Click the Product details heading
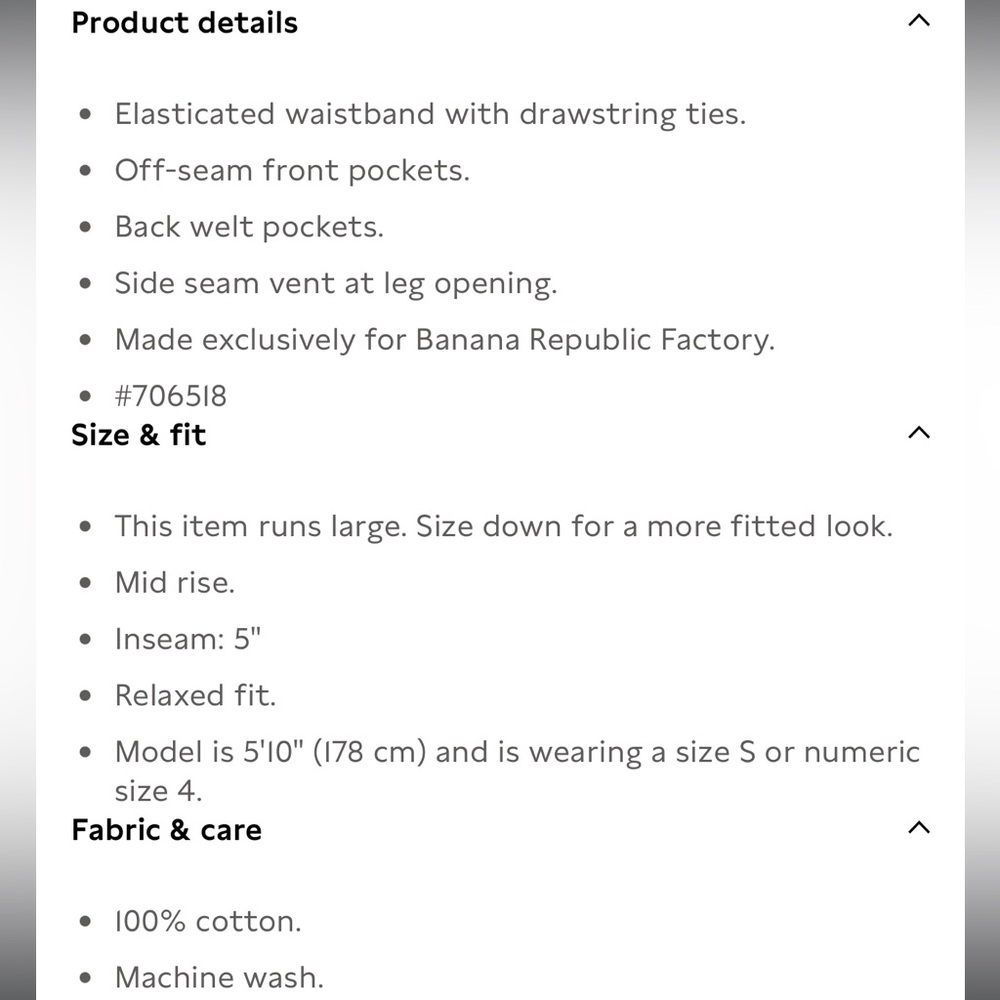The height and width of the screenshot is (1000, 1000). 184,22
